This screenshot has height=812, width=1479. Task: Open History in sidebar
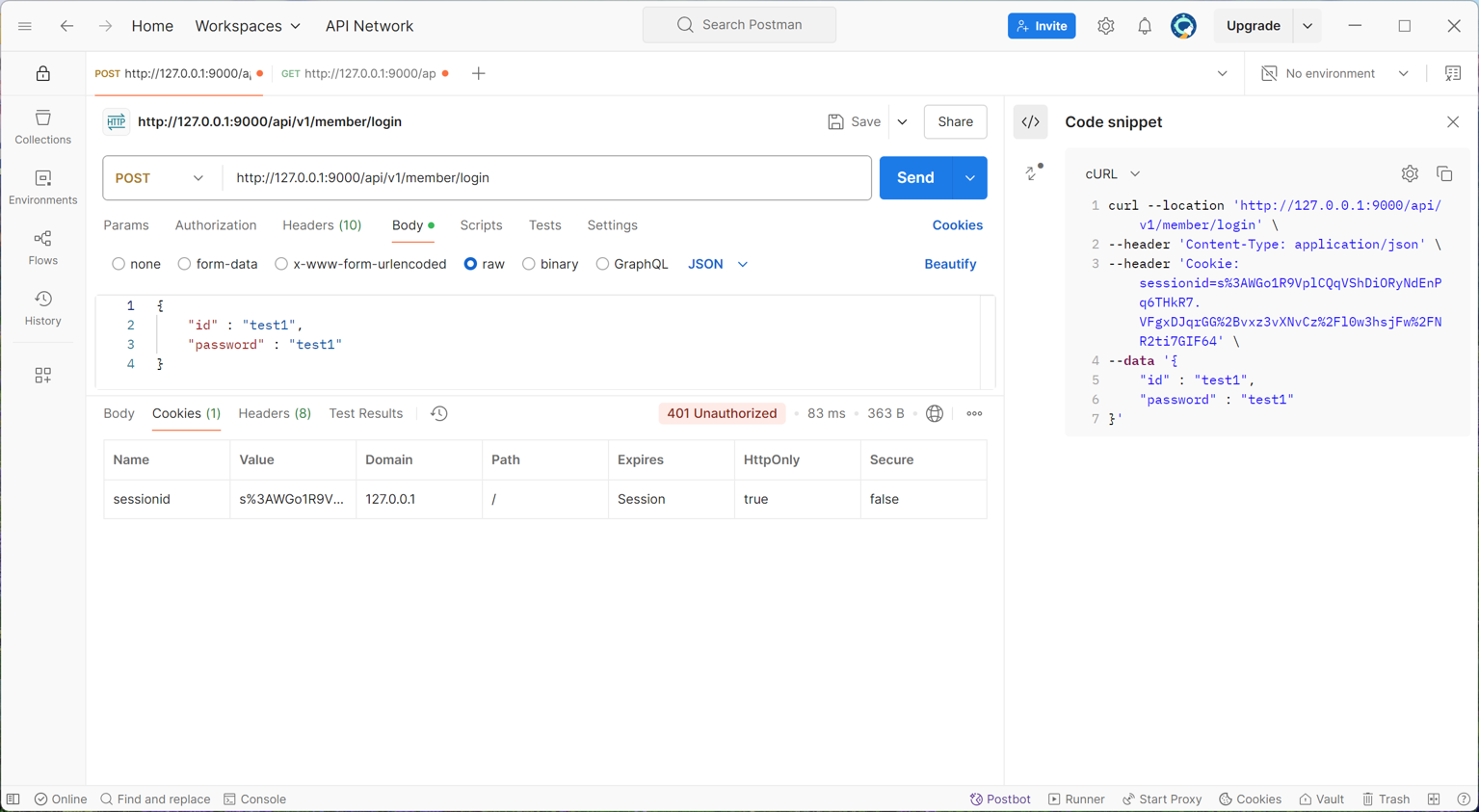42,309
